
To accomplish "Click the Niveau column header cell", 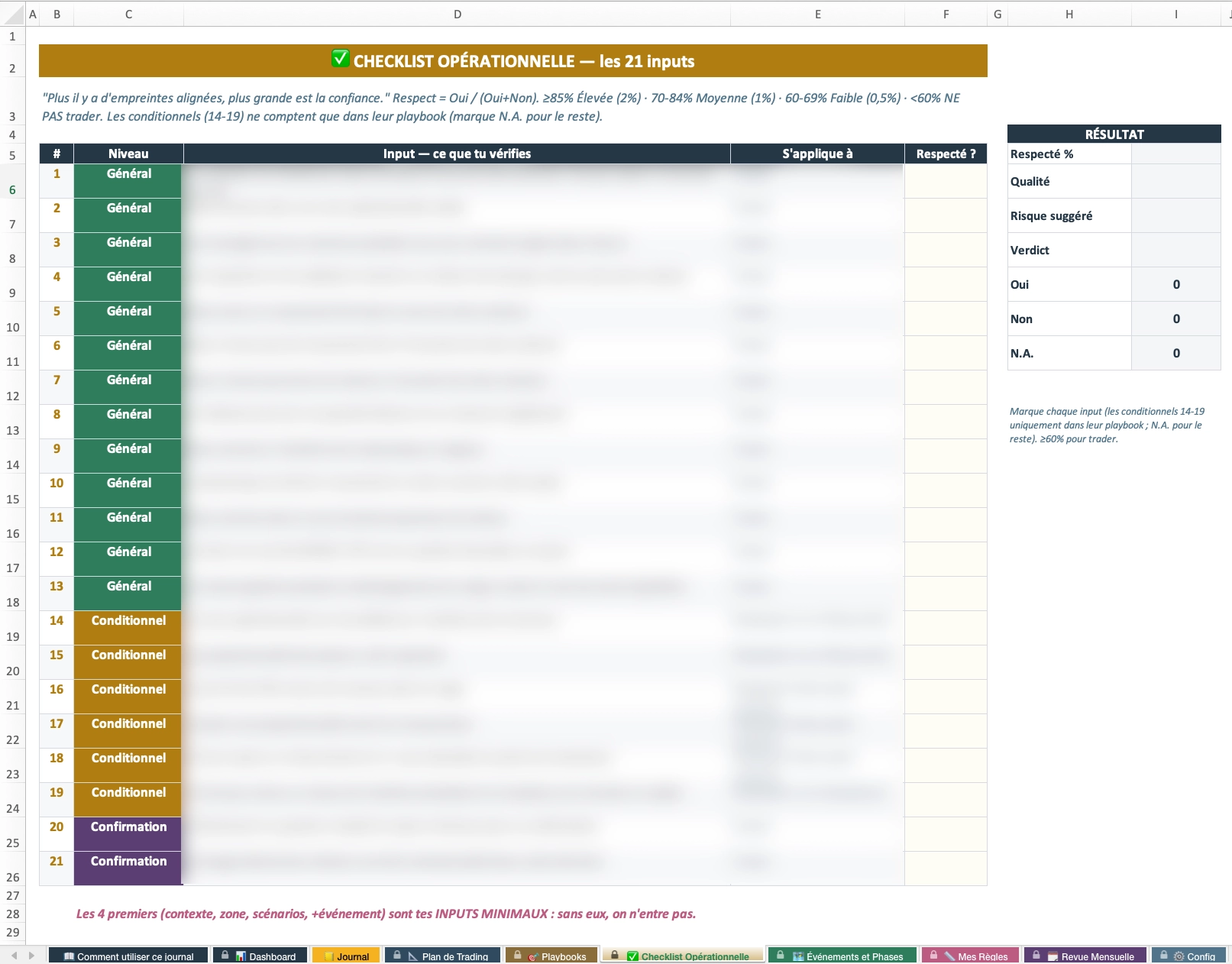I will click(128, 154).
